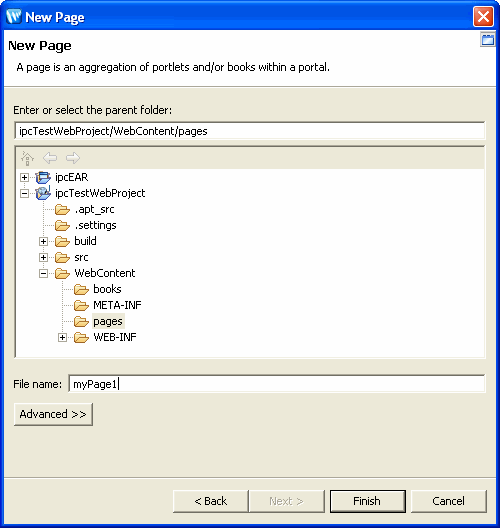500x528 pixels.
Task: Click the disabled Next > button
Action: click(x=287, y=501)
